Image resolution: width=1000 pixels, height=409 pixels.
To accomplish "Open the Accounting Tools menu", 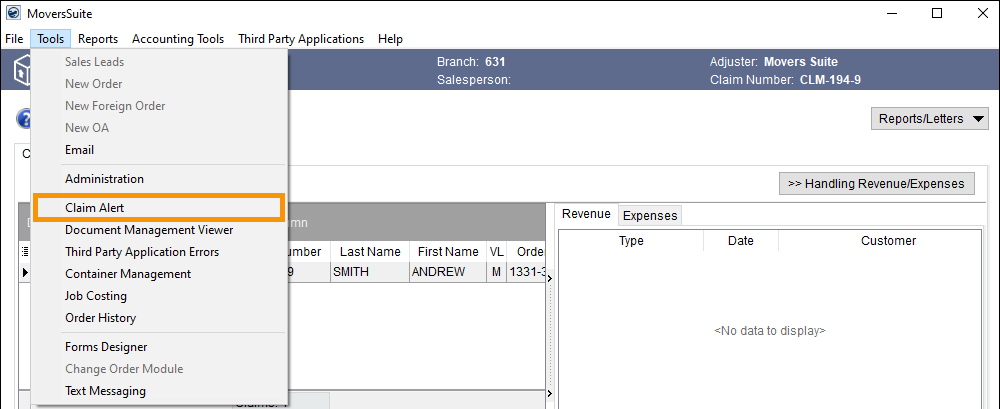I will point(178,39).
